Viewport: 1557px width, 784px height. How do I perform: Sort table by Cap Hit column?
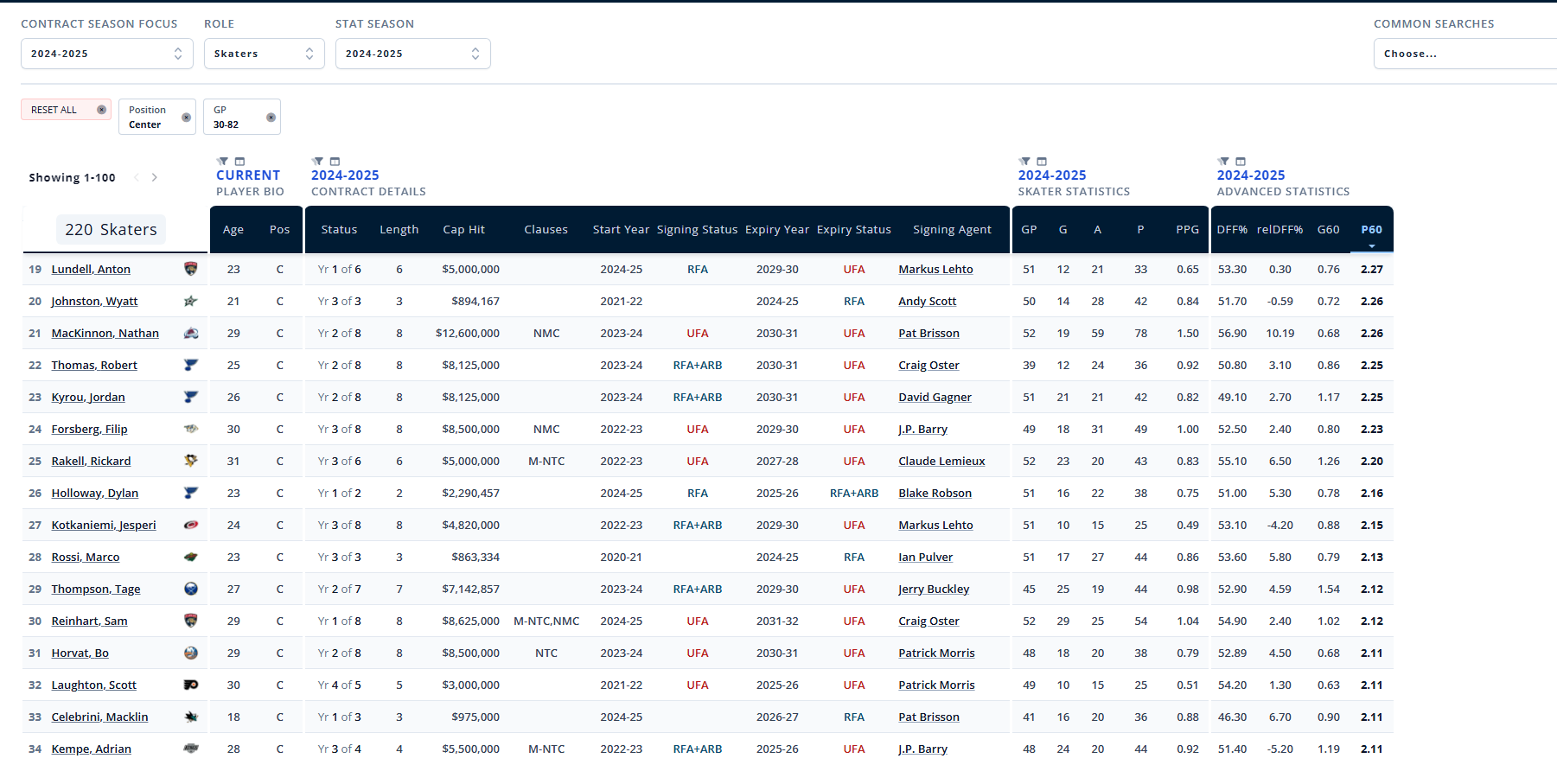coord(463,230)
